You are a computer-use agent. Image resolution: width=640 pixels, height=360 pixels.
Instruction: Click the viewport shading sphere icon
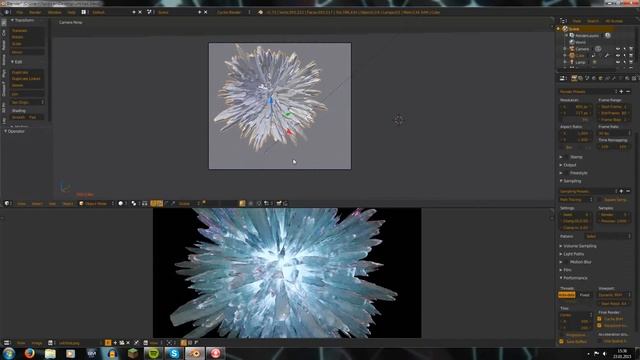pos(121,203)
